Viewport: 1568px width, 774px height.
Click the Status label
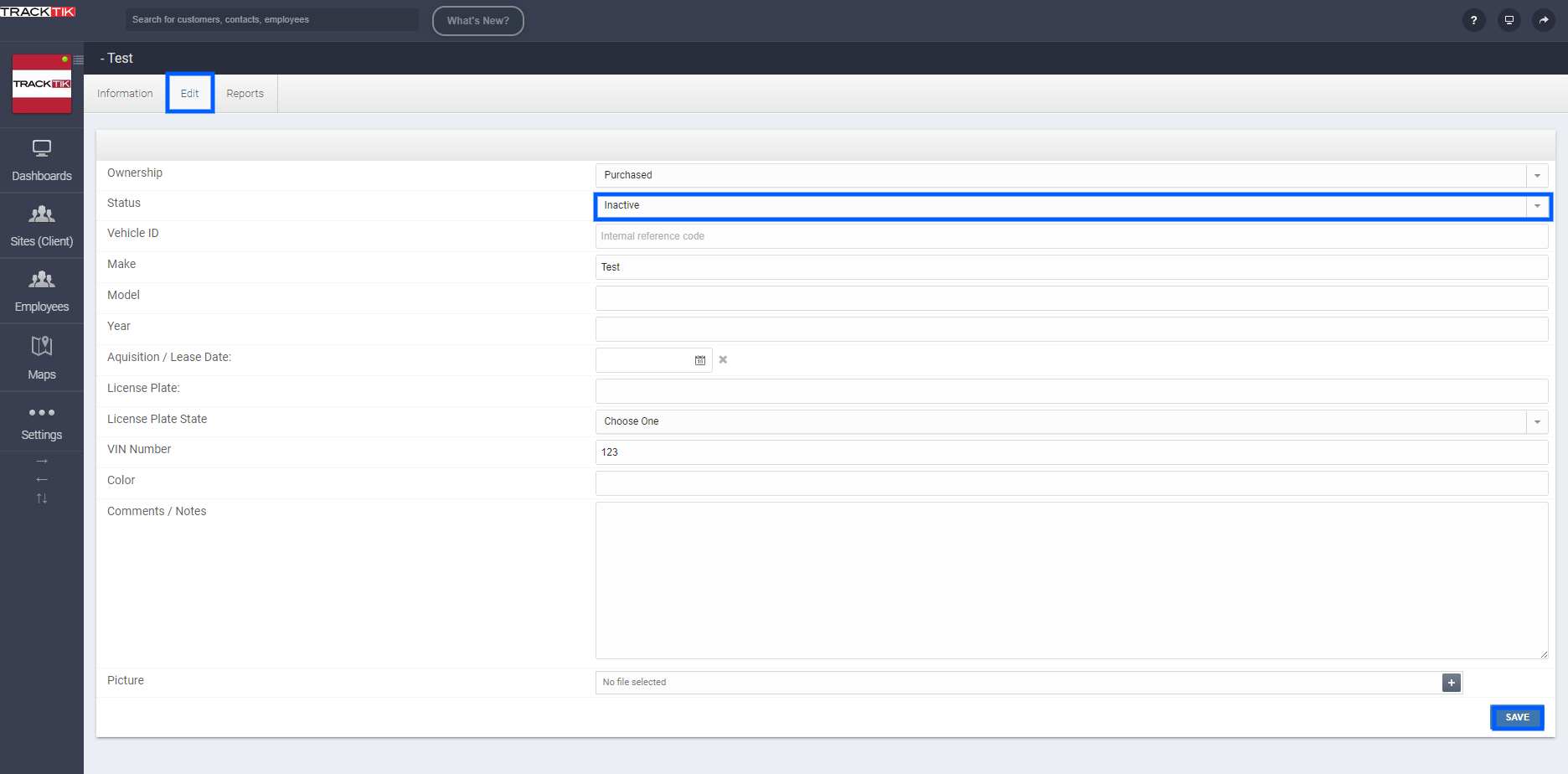coord(124,203)
